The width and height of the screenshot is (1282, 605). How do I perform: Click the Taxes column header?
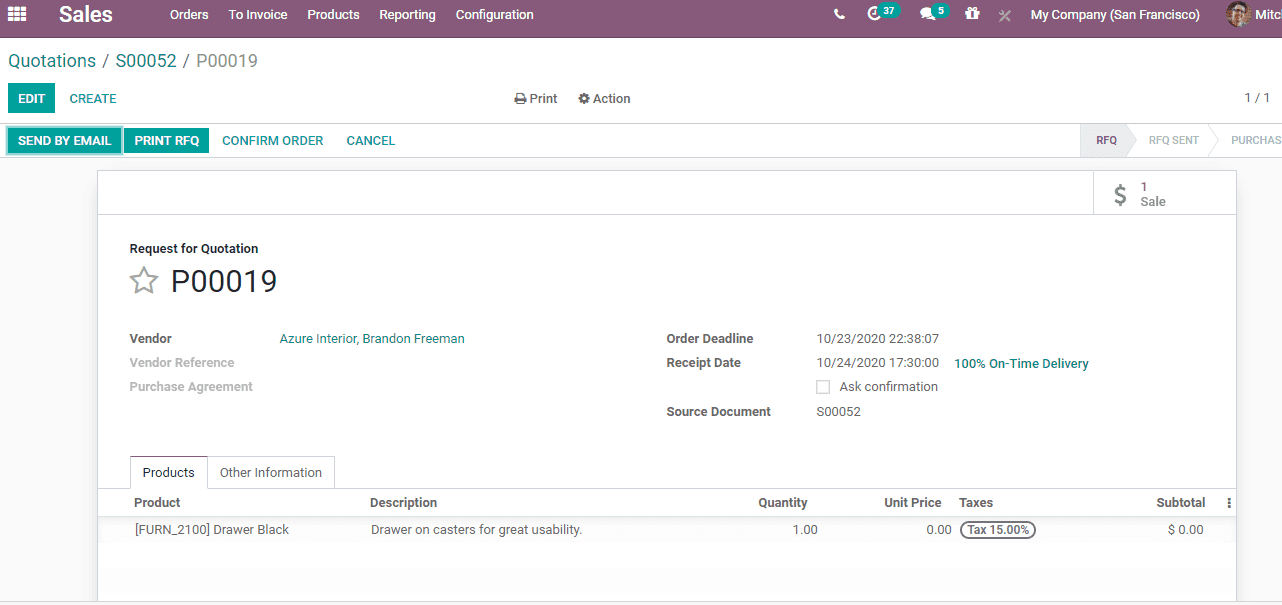976,503
